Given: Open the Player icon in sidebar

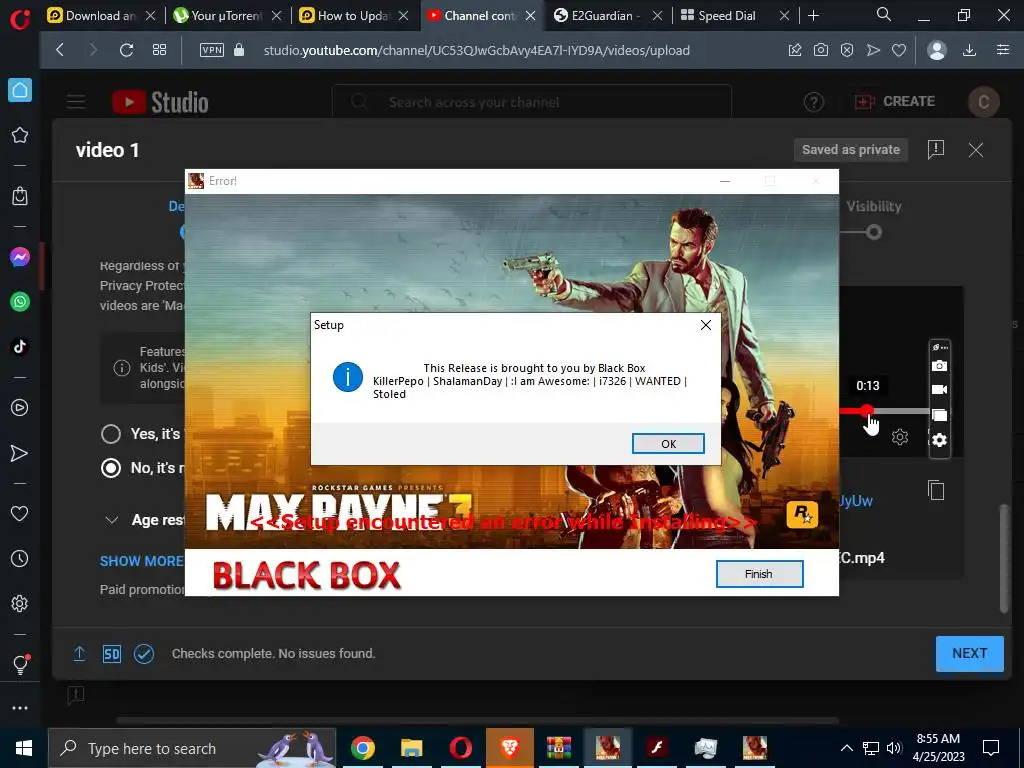Looking at the screenshot, I should (20, 408).
